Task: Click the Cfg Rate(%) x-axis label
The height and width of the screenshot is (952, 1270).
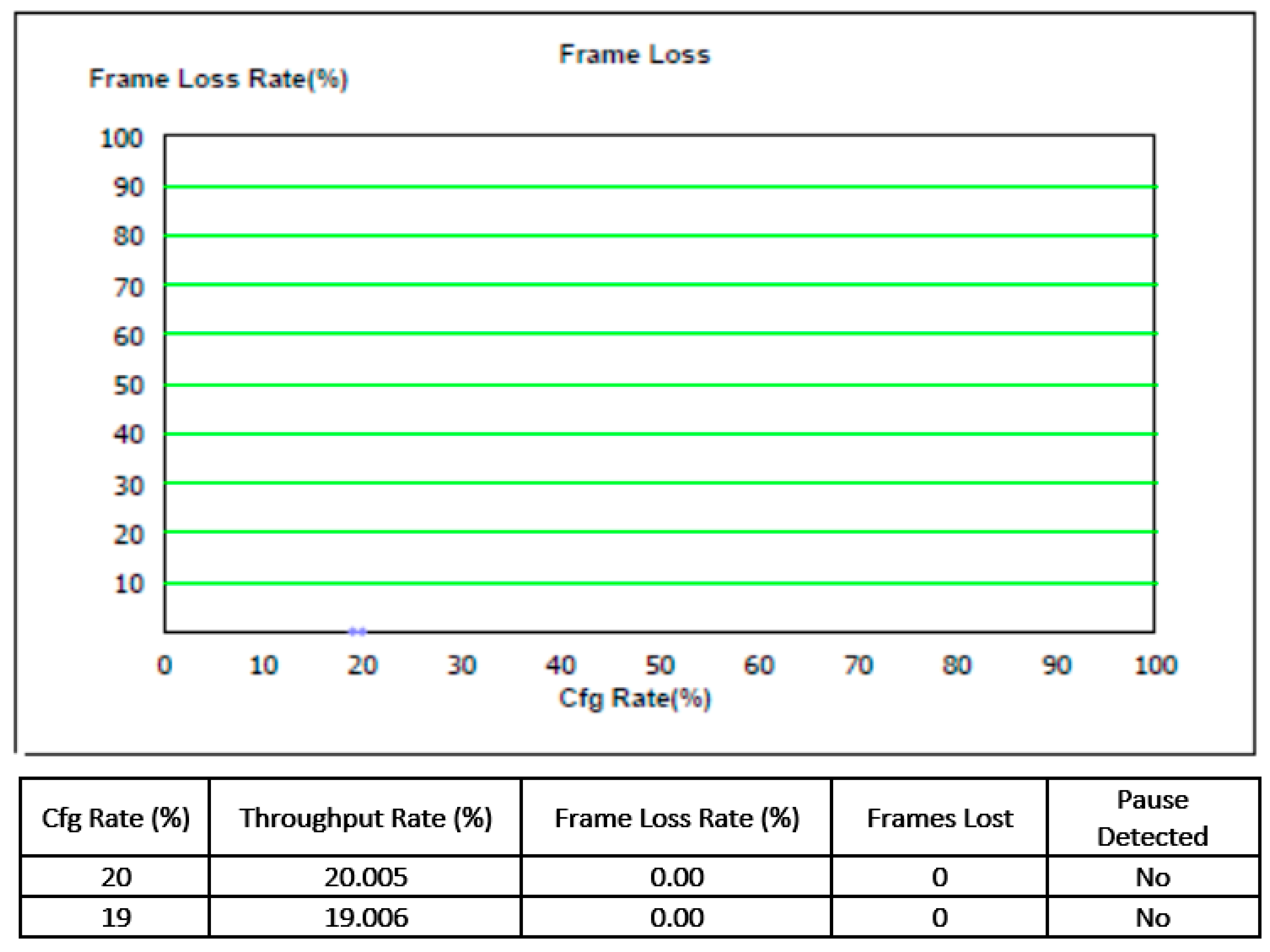Action: pyautogui.click(x=634, y=699)
